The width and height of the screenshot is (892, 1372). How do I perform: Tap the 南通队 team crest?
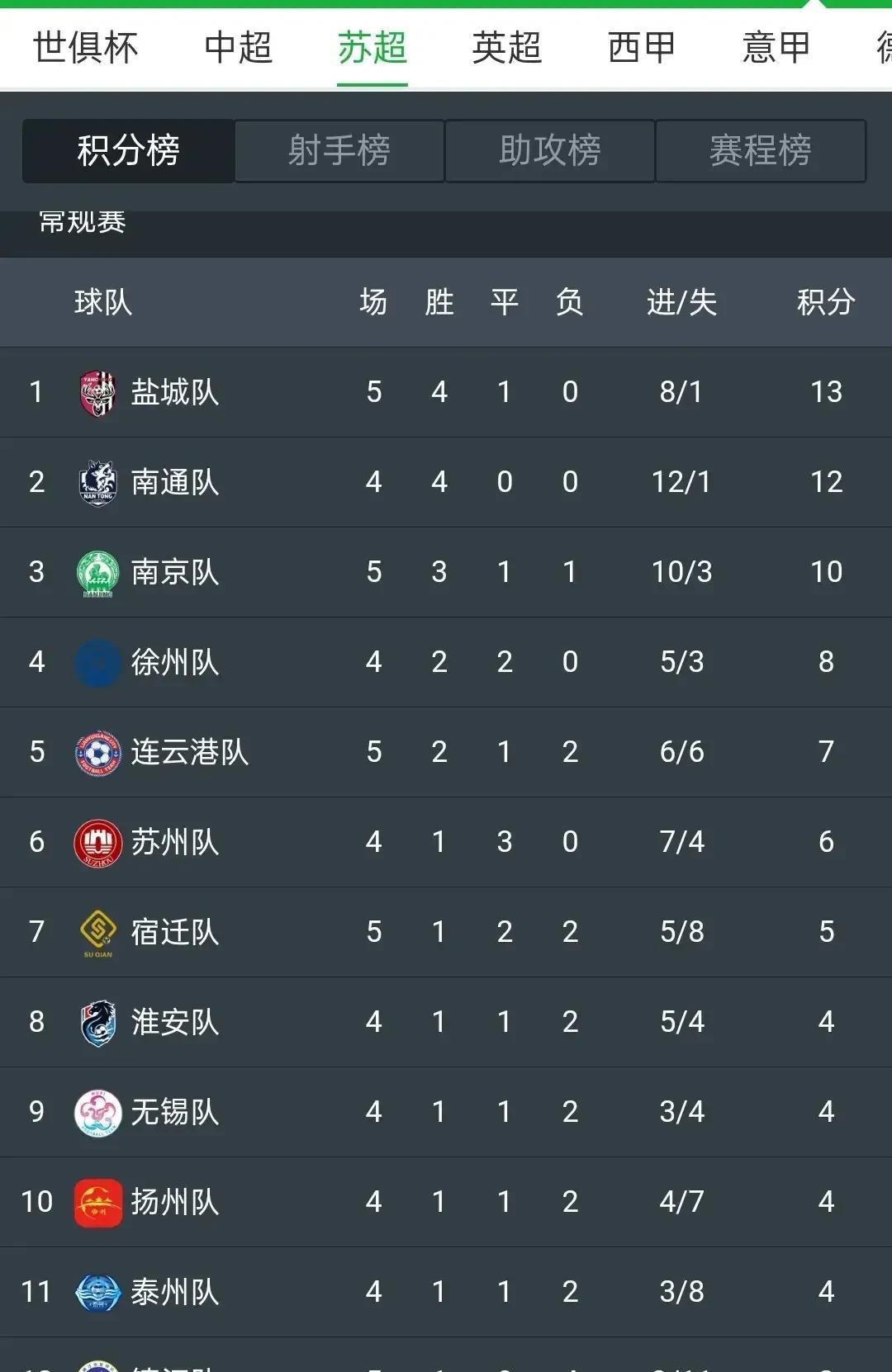tap(97, 483)
